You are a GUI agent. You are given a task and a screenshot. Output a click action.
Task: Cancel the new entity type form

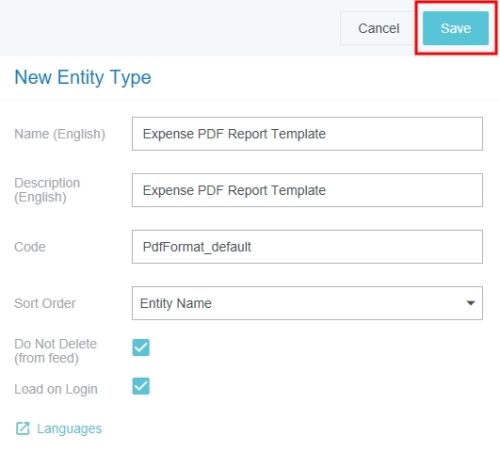pyautogui.click(x=378, y=28)
